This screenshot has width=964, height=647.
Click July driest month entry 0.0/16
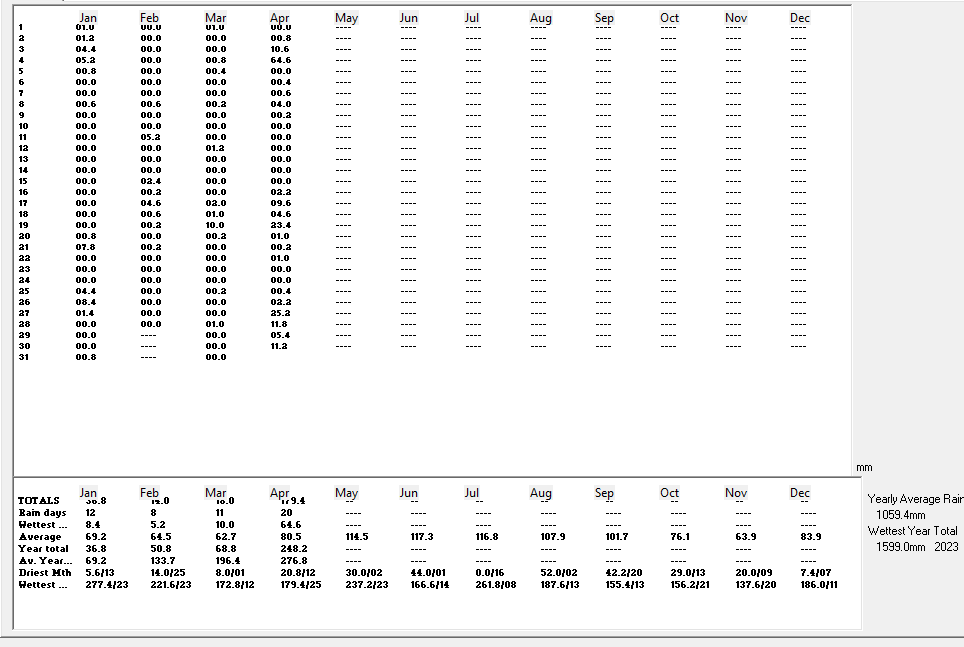[x=490, y=573]
